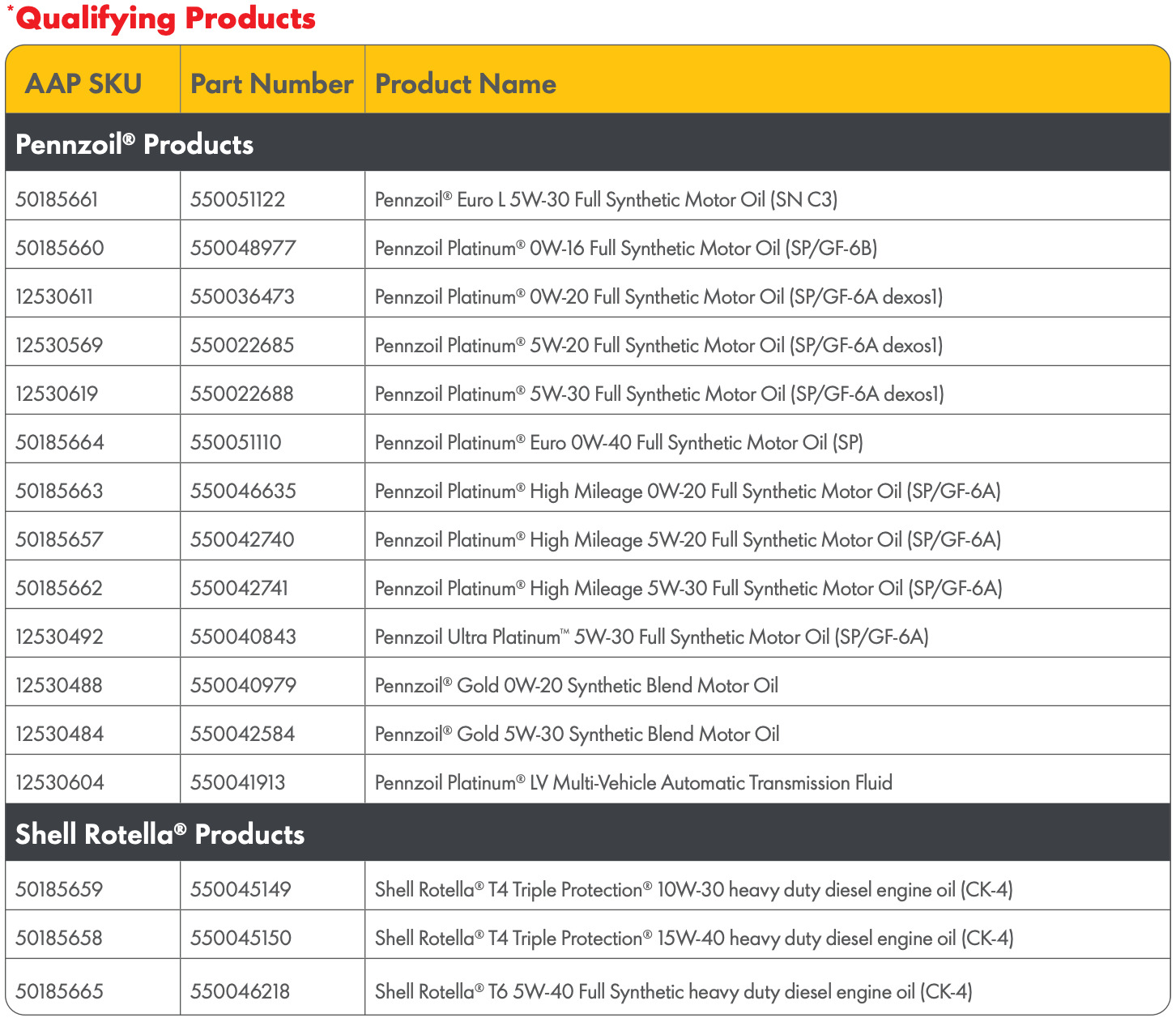The width and height of the screenshot is (1176, 1022).
Task: Click SKU cell 50185657
Action: [x=59, y=539]
